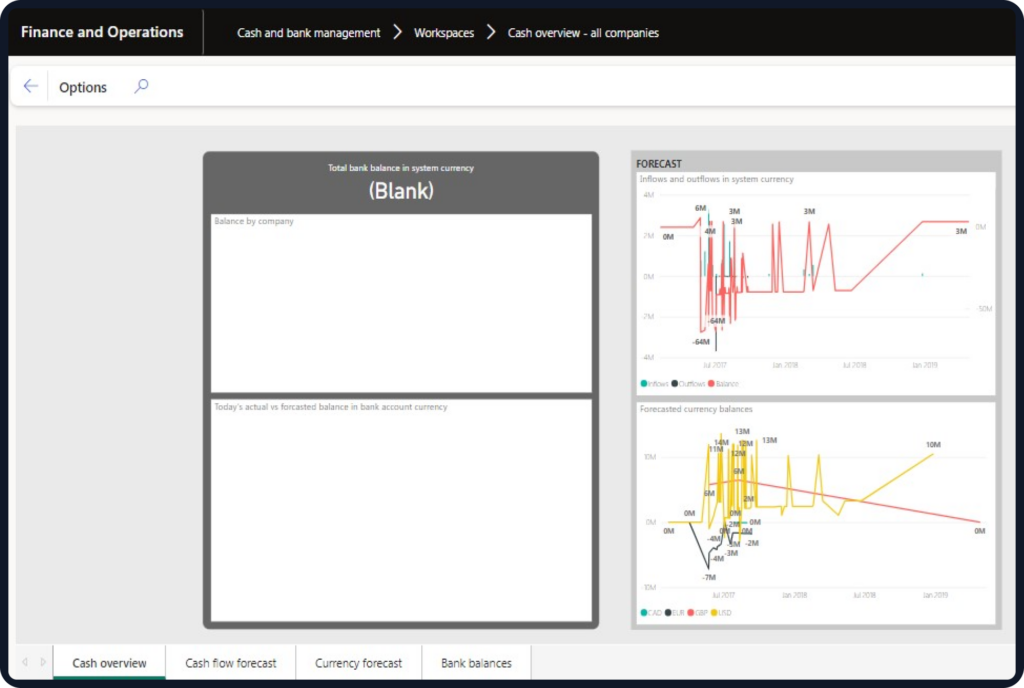Click the breadcrumb chevron after Cash and bank management
The height and width of the screenshot is (688, 1024).
[397, 32]
